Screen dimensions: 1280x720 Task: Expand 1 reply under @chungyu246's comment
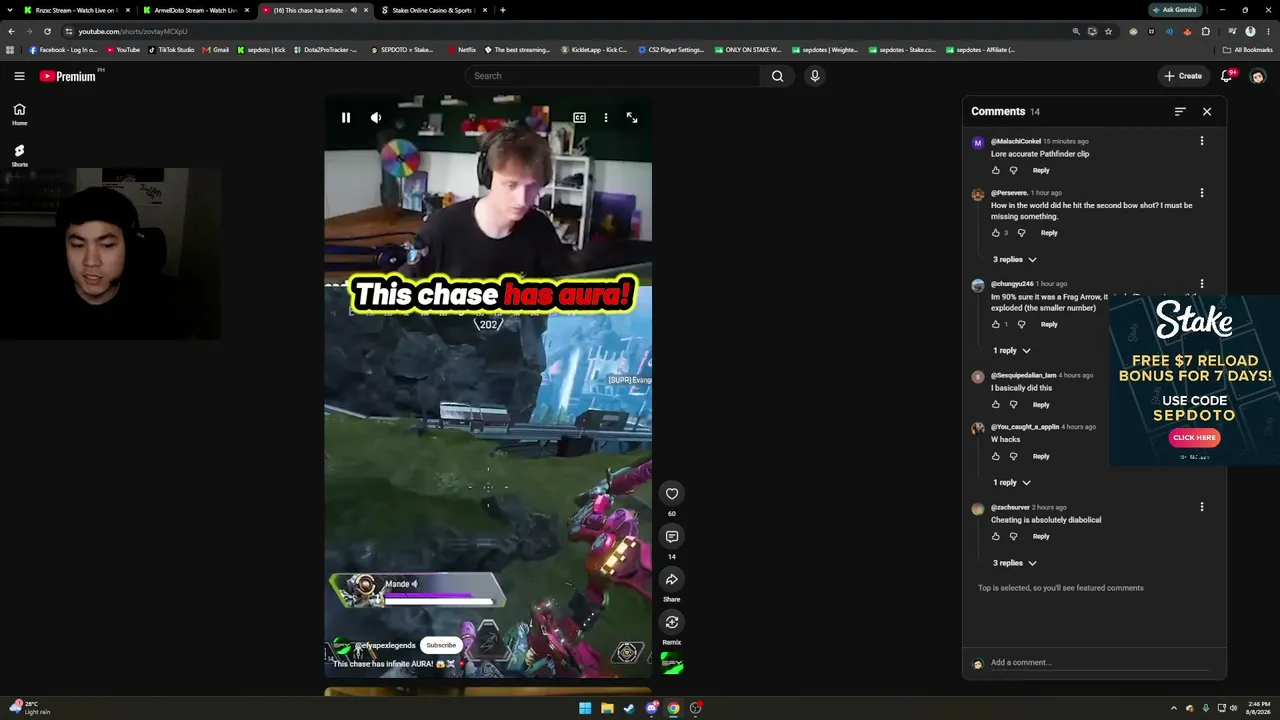coord(1011,351)
